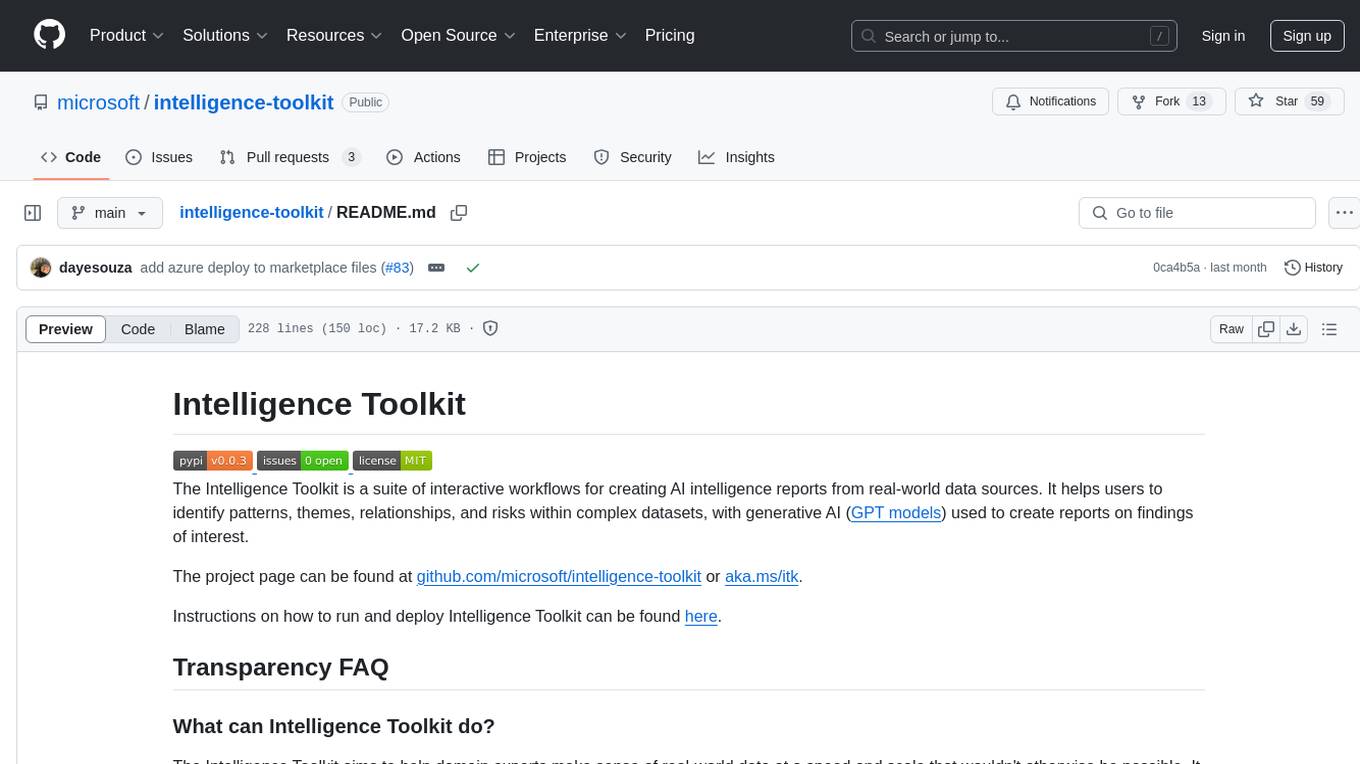Switch to the Issues tab
Screen dimensions: 1360x764
pos(159,157)
